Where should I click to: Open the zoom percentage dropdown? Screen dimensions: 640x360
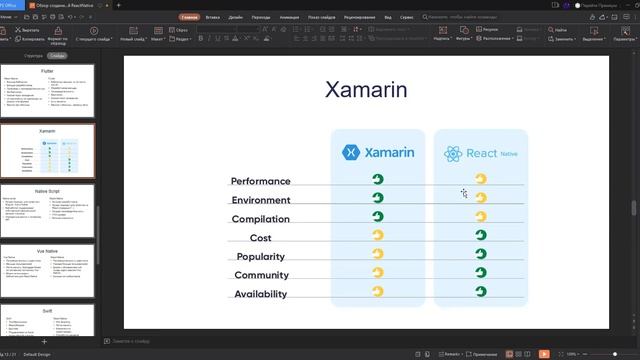point(573,354)
